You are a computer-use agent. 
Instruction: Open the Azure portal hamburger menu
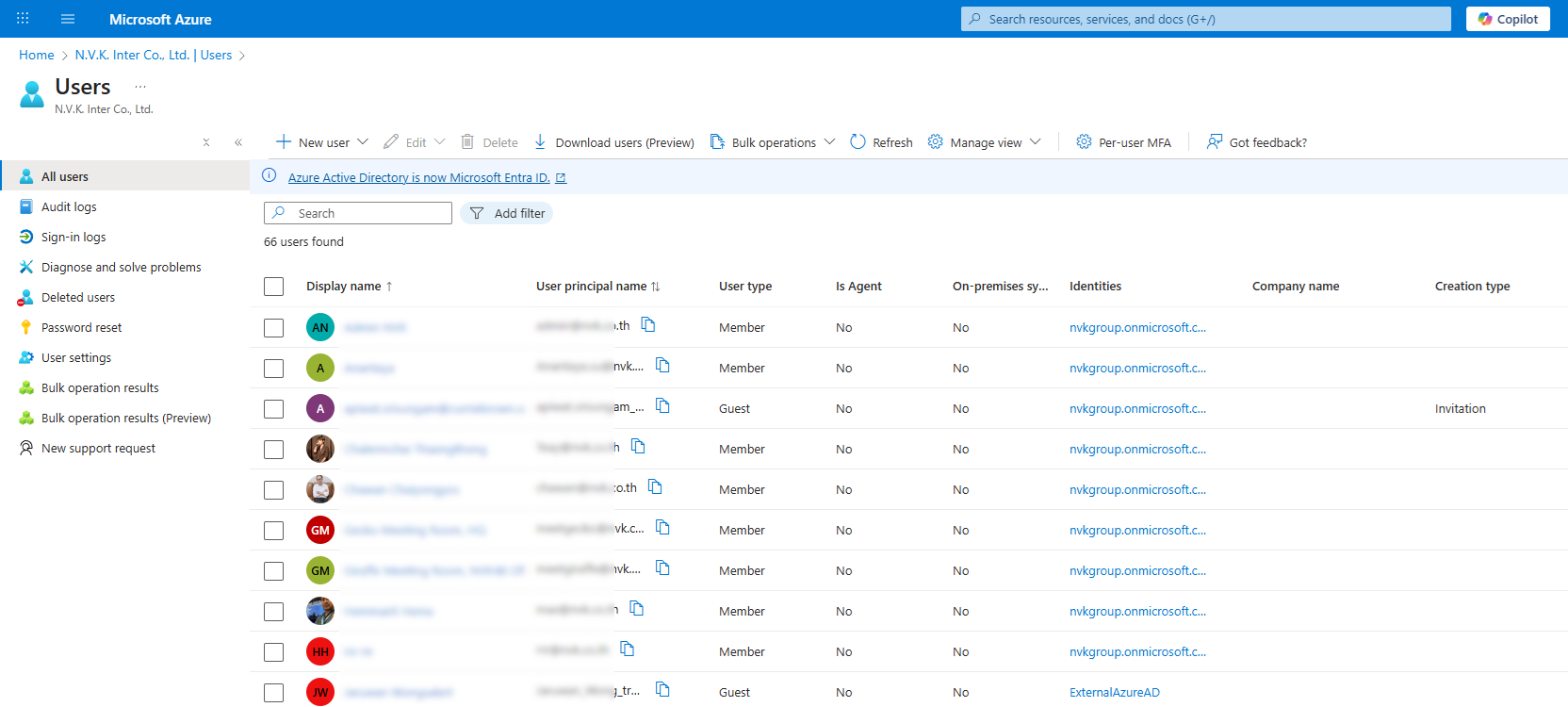pyautogui.click(x=68, y=19)
